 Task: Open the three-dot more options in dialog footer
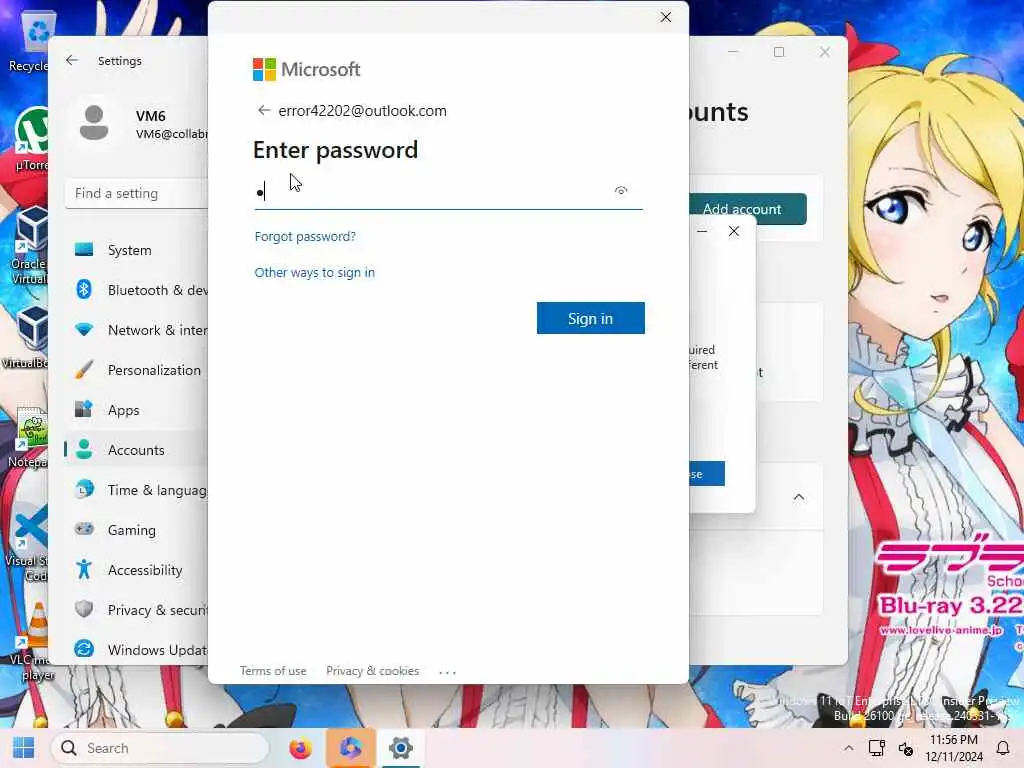447,671
